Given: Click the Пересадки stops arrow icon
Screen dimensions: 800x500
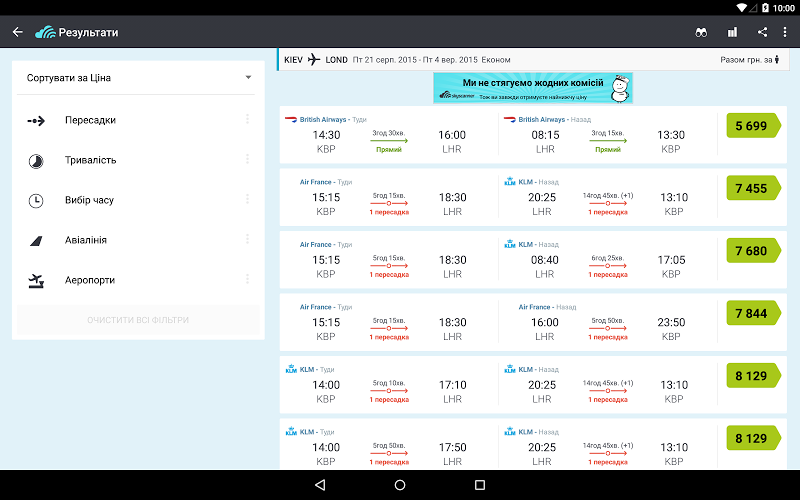Looking at the screenshot, I should (36, 121).
